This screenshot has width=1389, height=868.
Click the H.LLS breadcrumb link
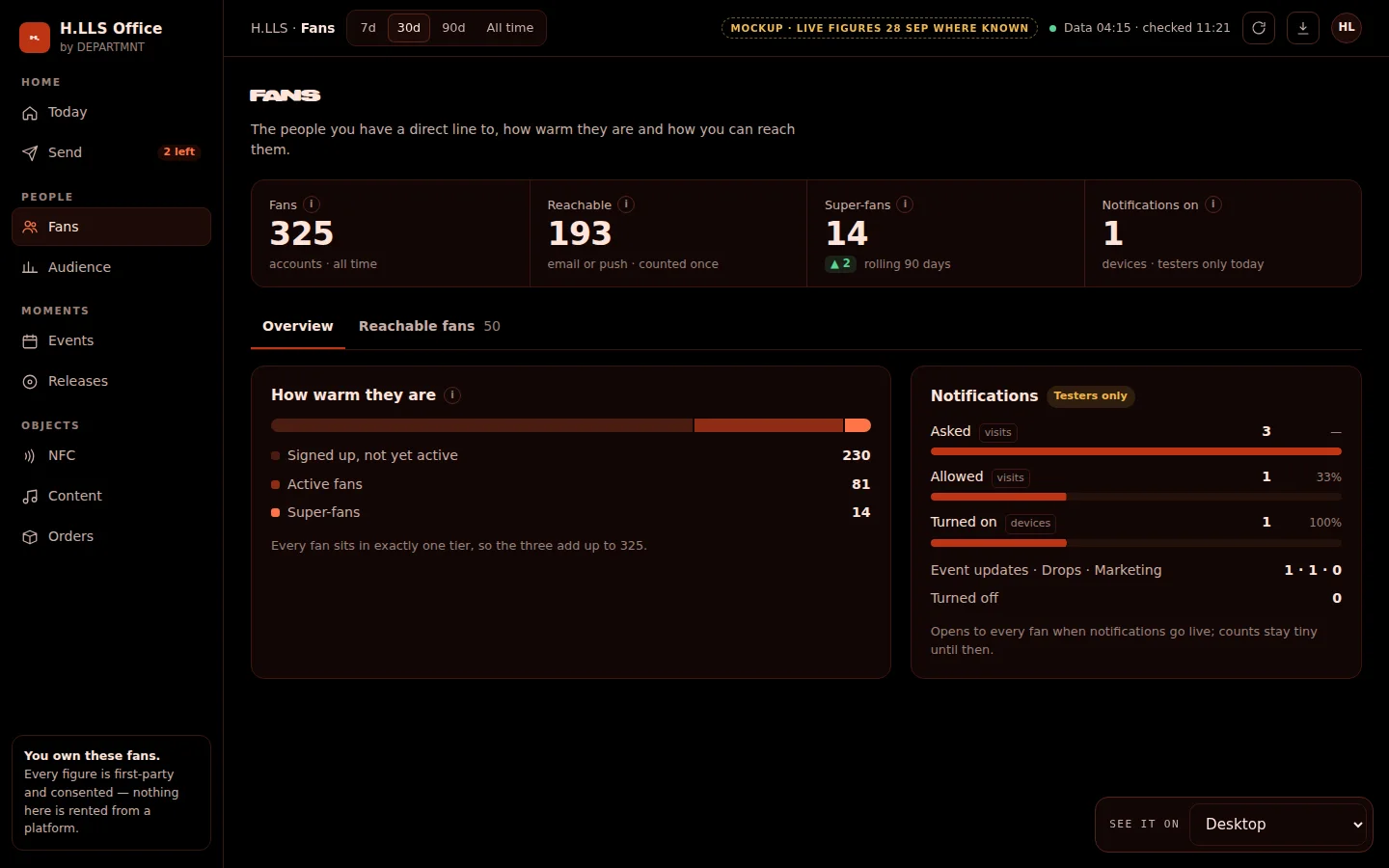269,28
